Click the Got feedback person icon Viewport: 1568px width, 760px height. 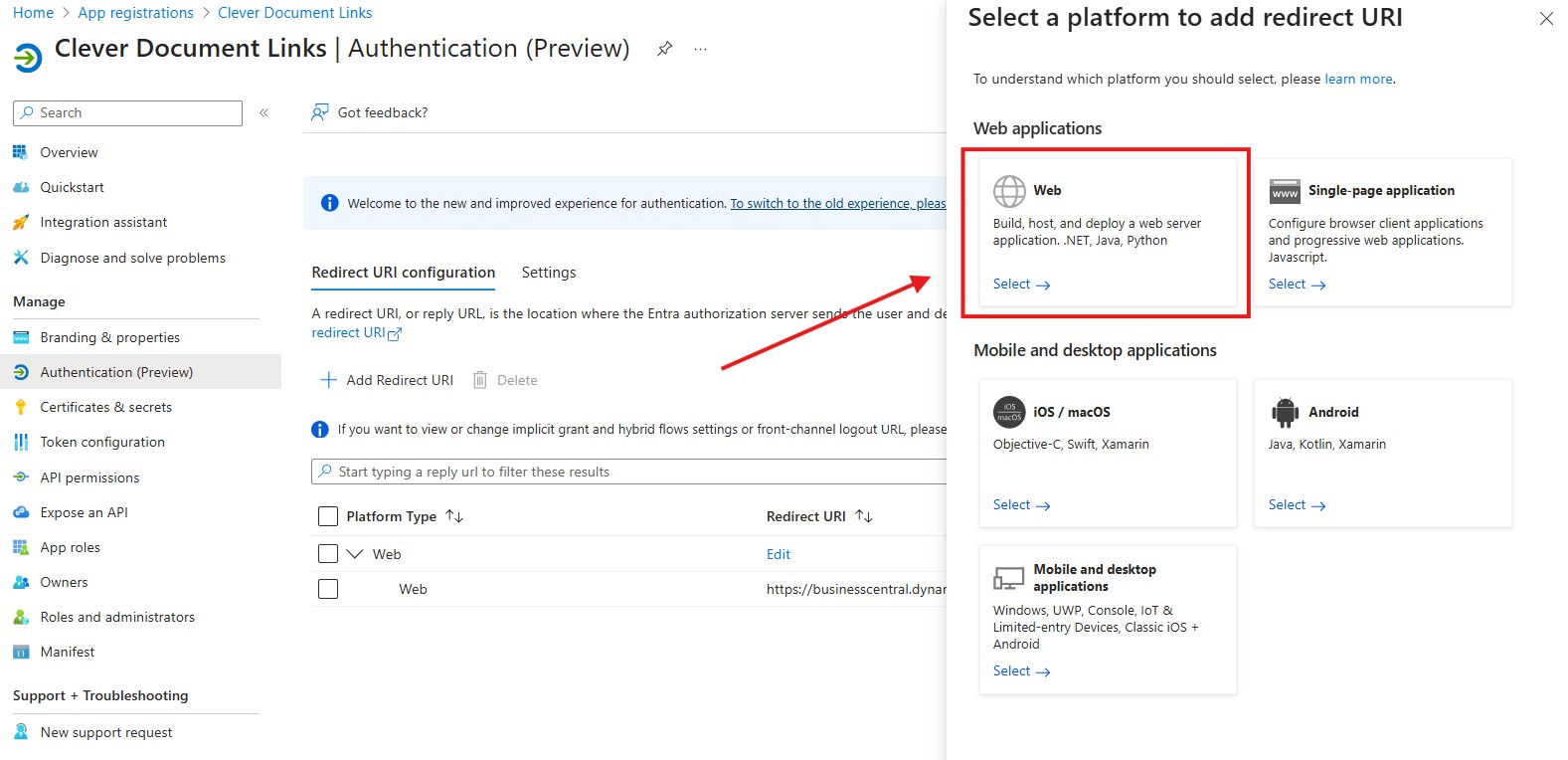(319, 112)
